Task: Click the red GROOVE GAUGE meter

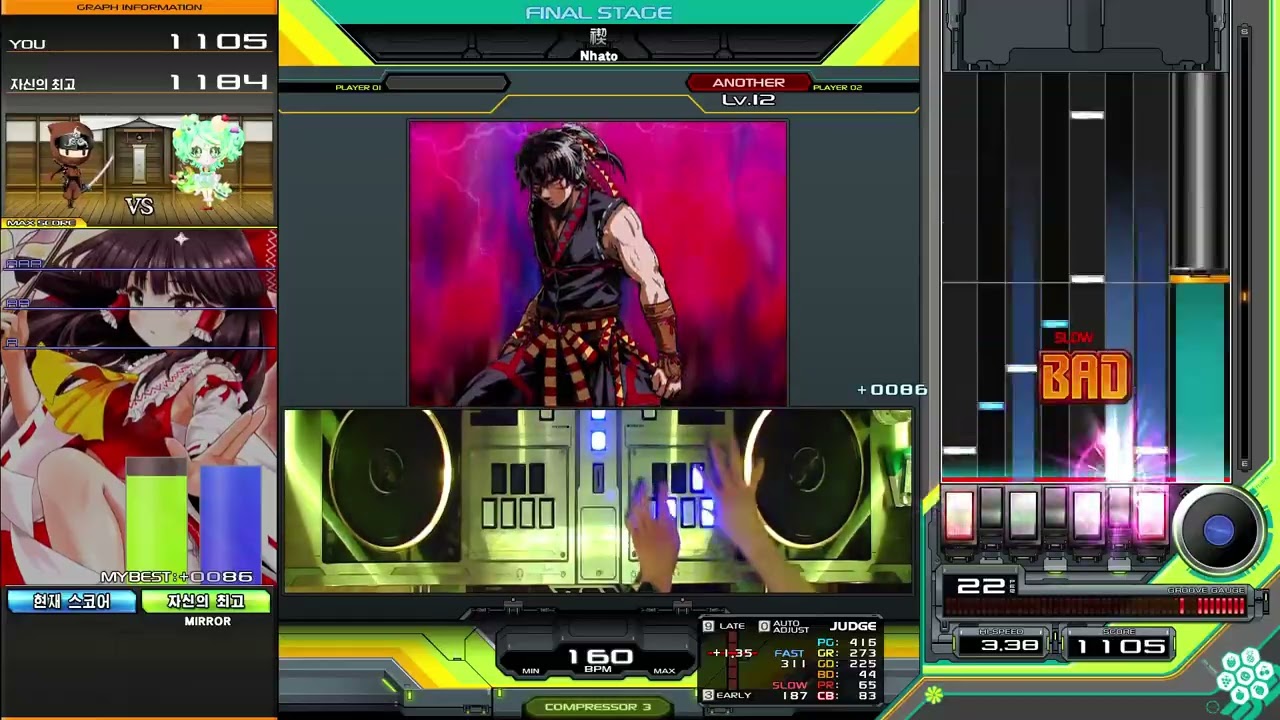Action: click(x=1097, y=606)
